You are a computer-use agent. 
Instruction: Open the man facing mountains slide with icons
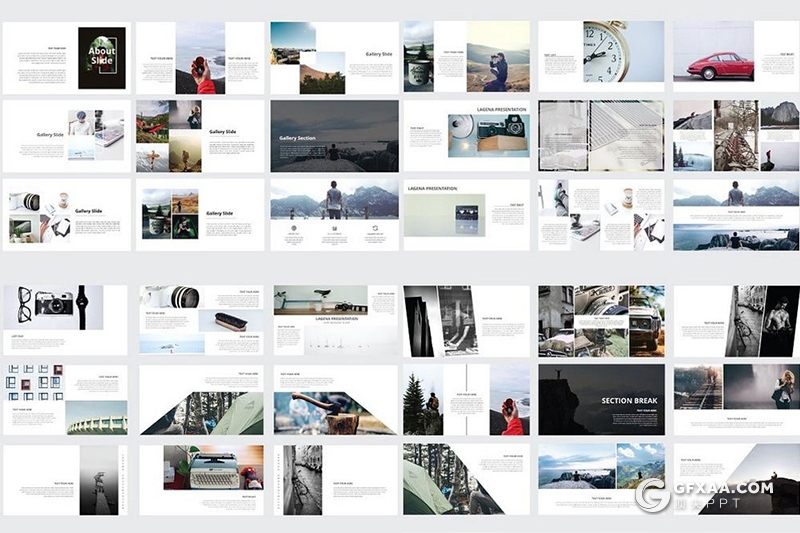coord(333,215)
